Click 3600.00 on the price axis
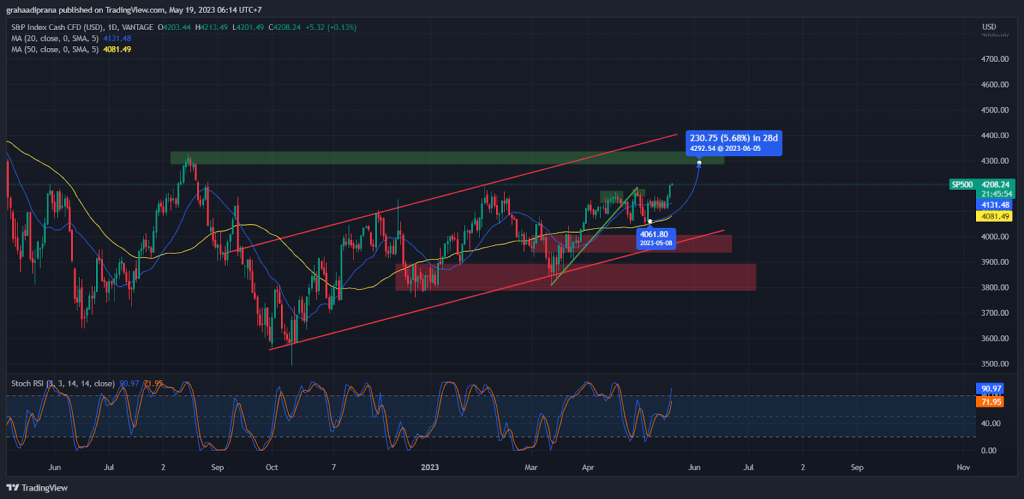 pos(995,339)
